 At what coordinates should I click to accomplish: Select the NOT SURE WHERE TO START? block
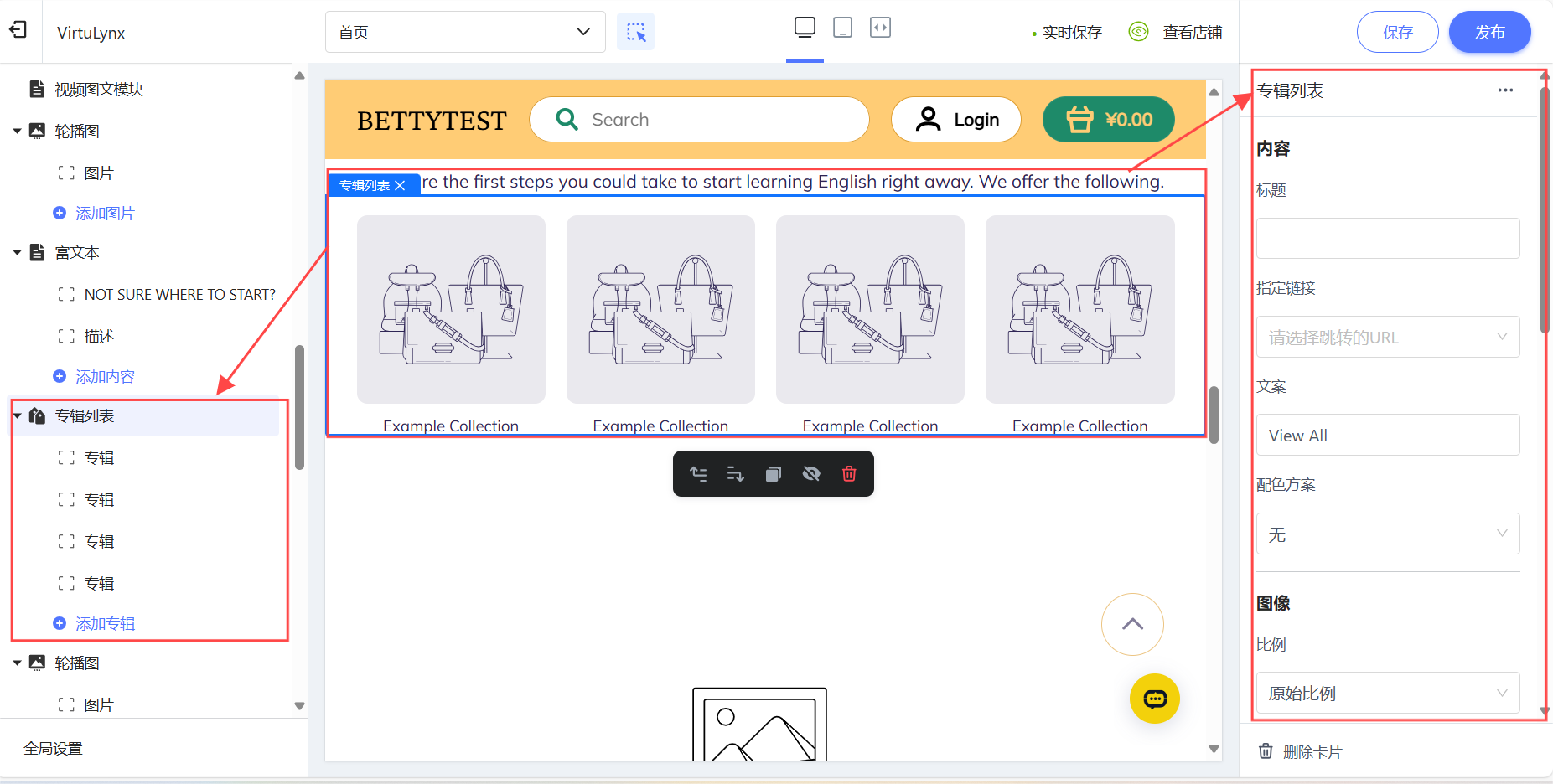179,295
